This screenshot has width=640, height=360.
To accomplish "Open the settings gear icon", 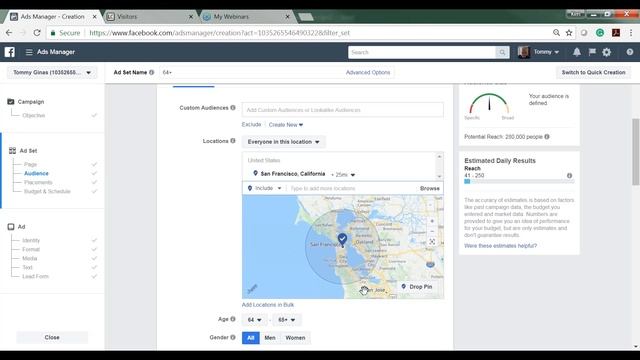I will [607, 52].
